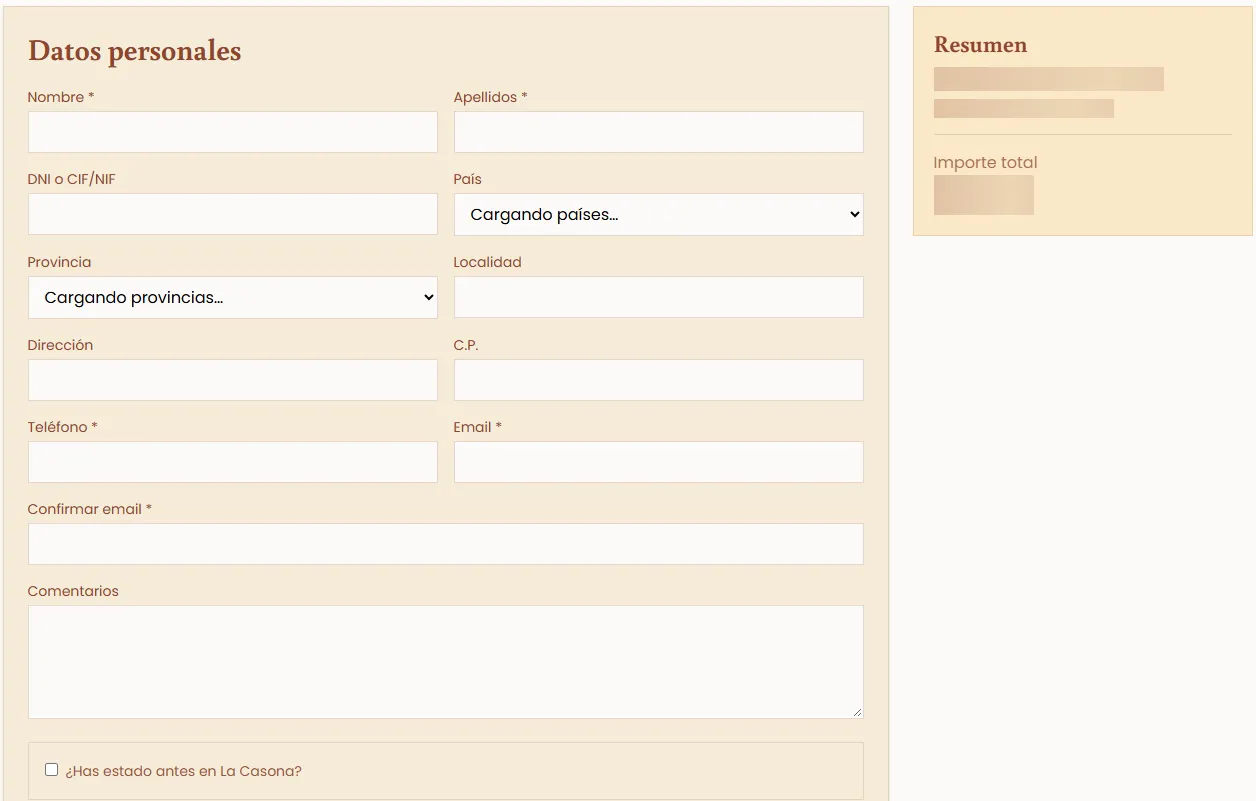Click the Confirmar email field

tap(446, 544)
